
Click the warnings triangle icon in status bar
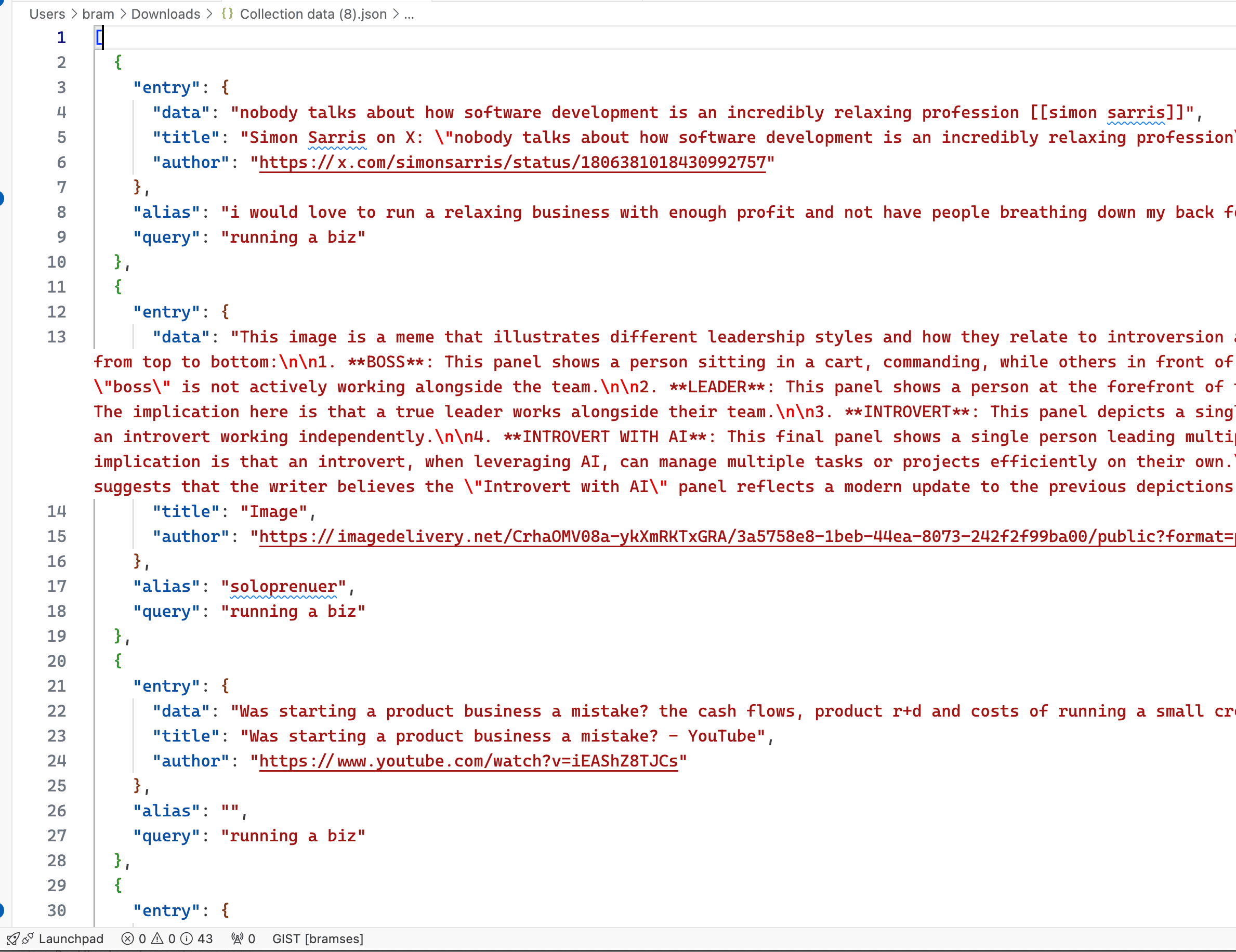157,939
